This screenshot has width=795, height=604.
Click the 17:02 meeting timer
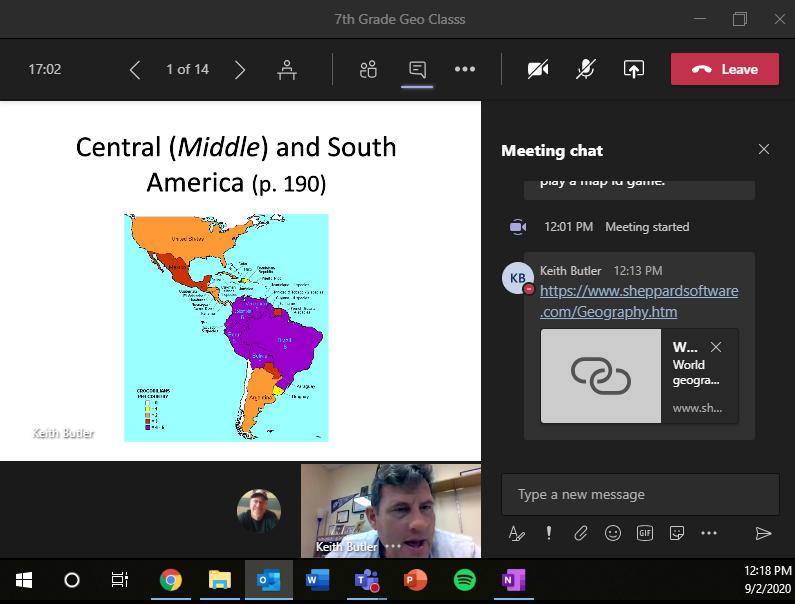45,69
